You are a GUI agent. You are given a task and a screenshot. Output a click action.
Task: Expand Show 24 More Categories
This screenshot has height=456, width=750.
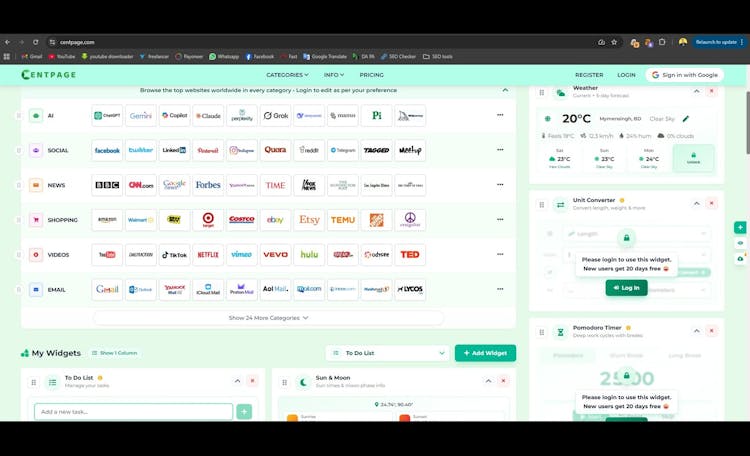coord(268,318)
